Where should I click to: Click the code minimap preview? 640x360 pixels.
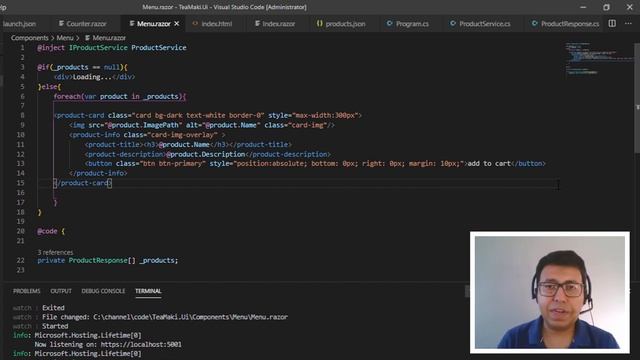[599, 58]
